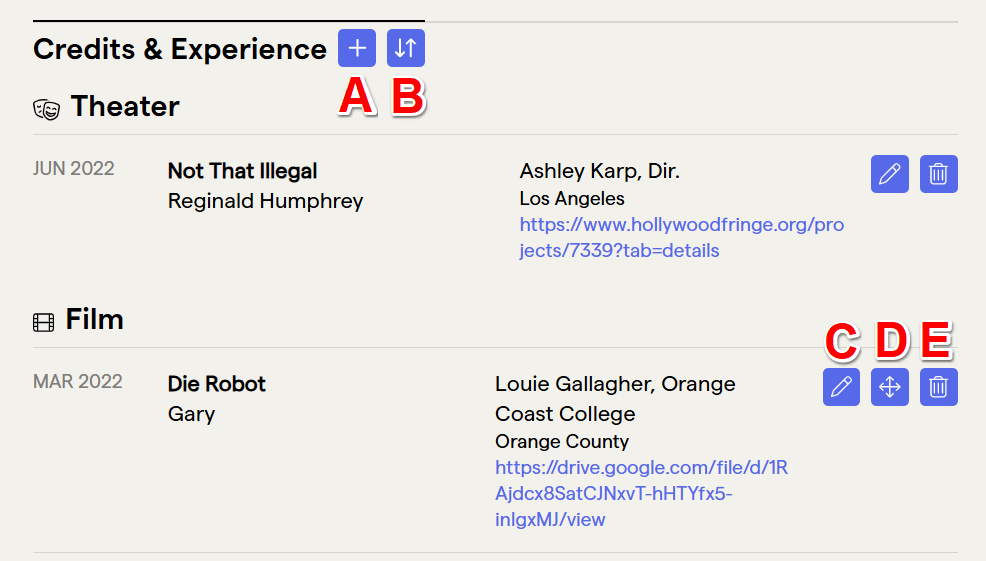The height and width of the screenshot is (561, 986).
Task: Click the Not That Illegal title
Action: click(x=242, y=171)
